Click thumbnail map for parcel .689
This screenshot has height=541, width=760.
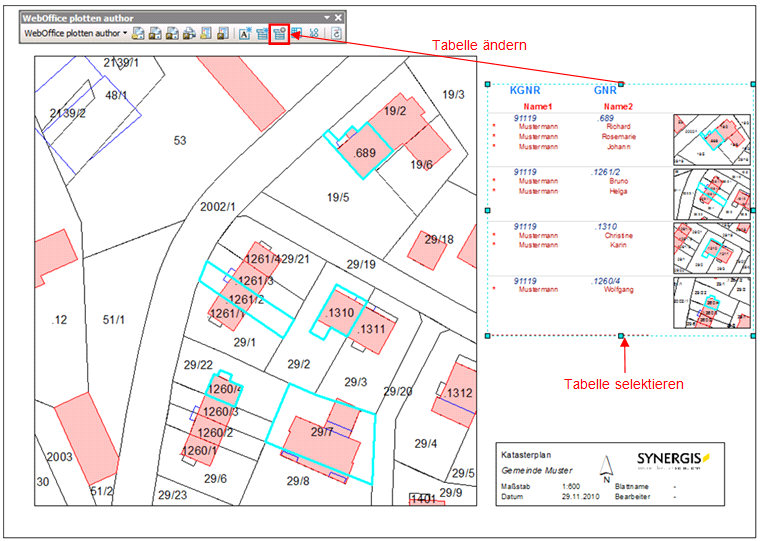point(712,140)
